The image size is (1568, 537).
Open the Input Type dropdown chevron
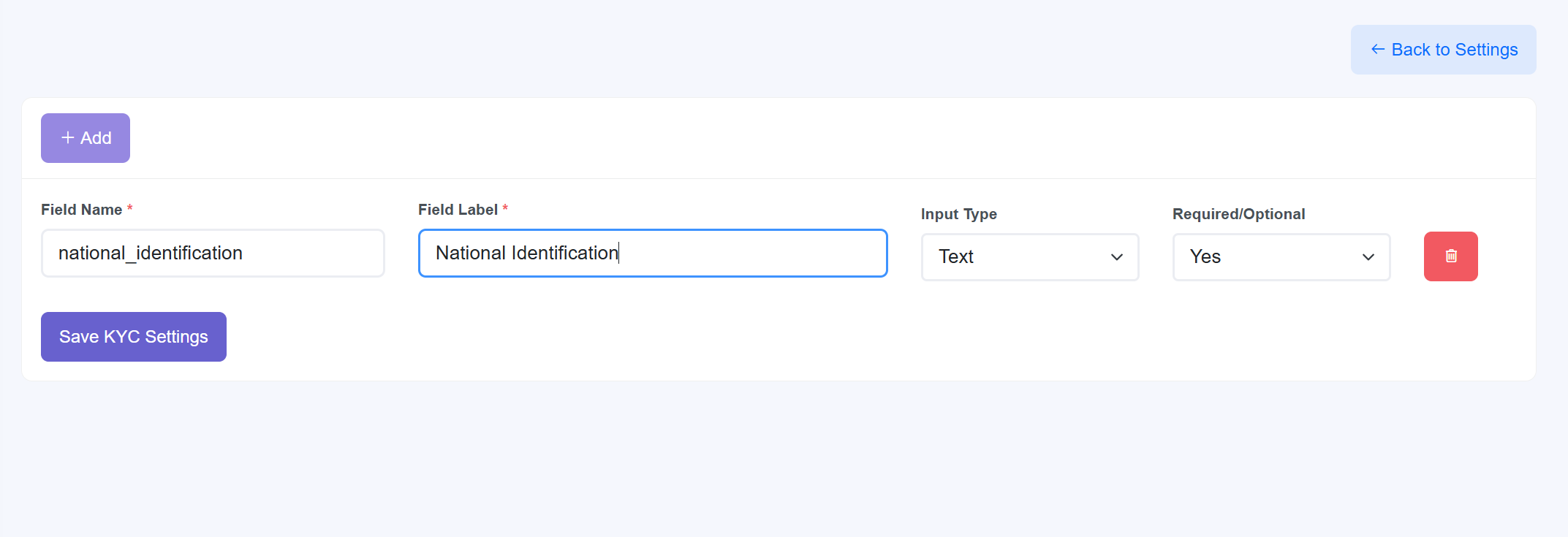click(x=1116, y=257)
